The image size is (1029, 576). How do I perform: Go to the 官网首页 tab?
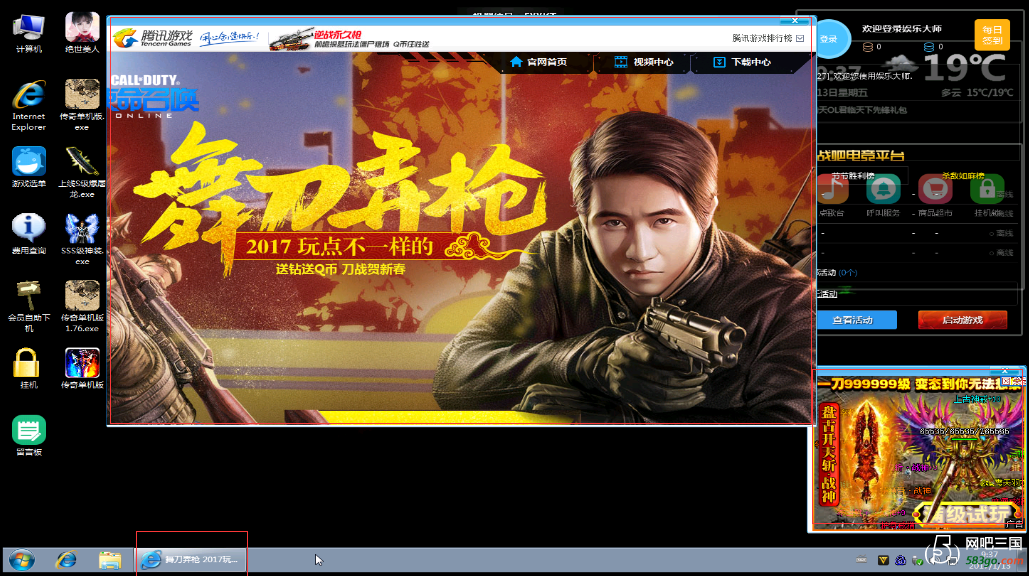[x=538, y=62]
